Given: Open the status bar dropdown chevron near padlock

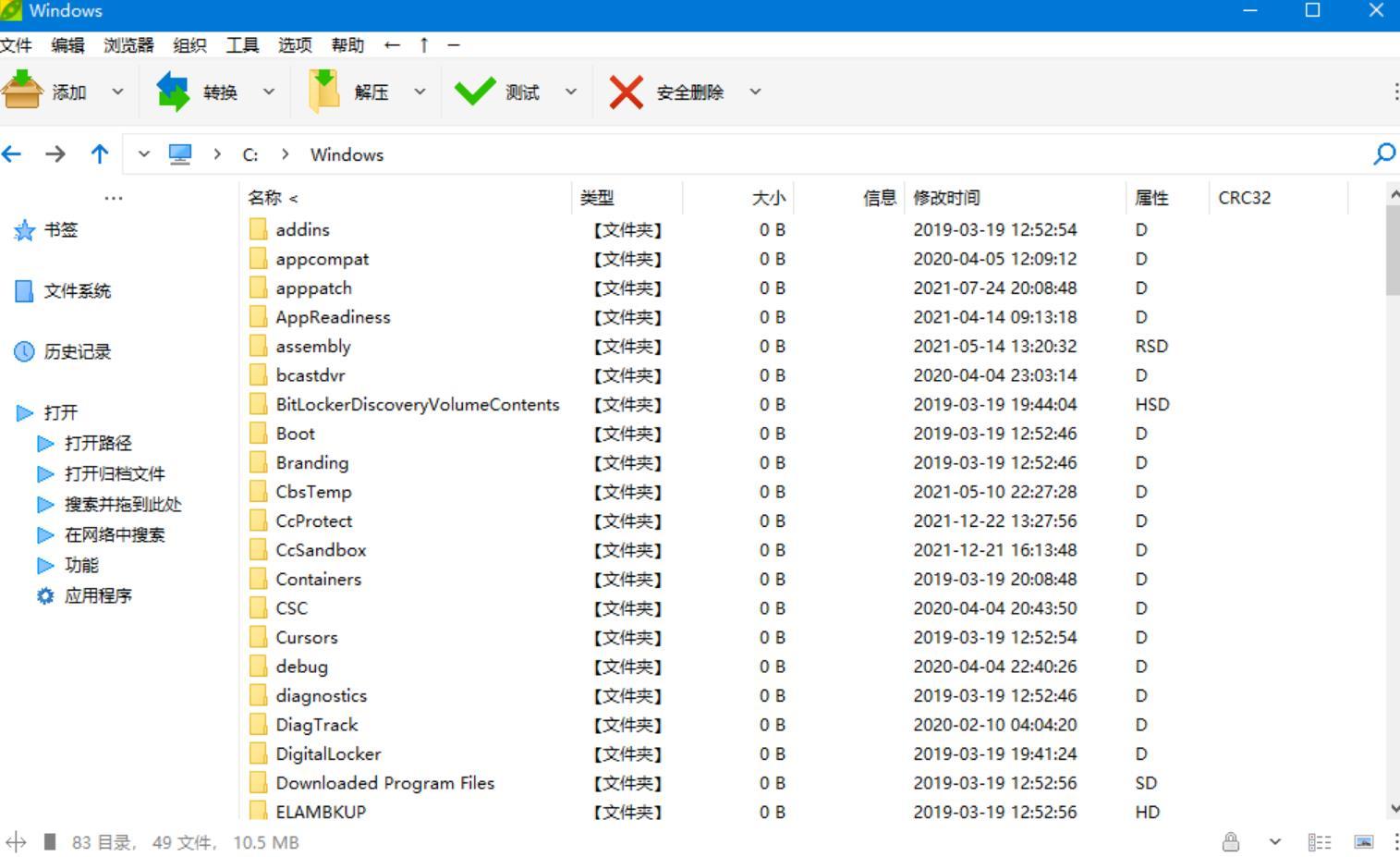Looking at the screenshot, I should coord(1275,842).
